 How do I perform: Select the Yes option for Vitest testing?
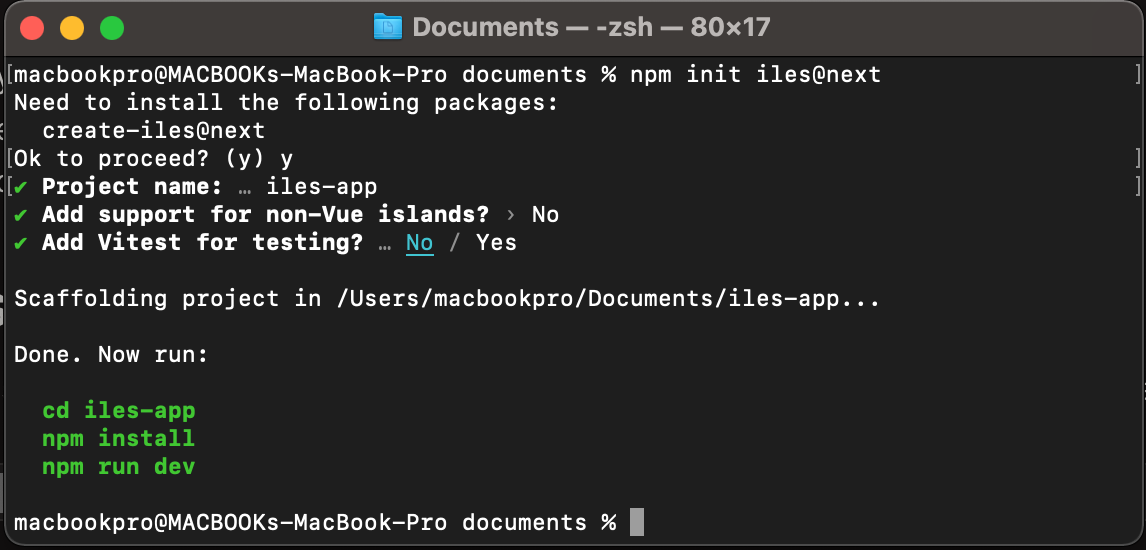coord(496,242)
